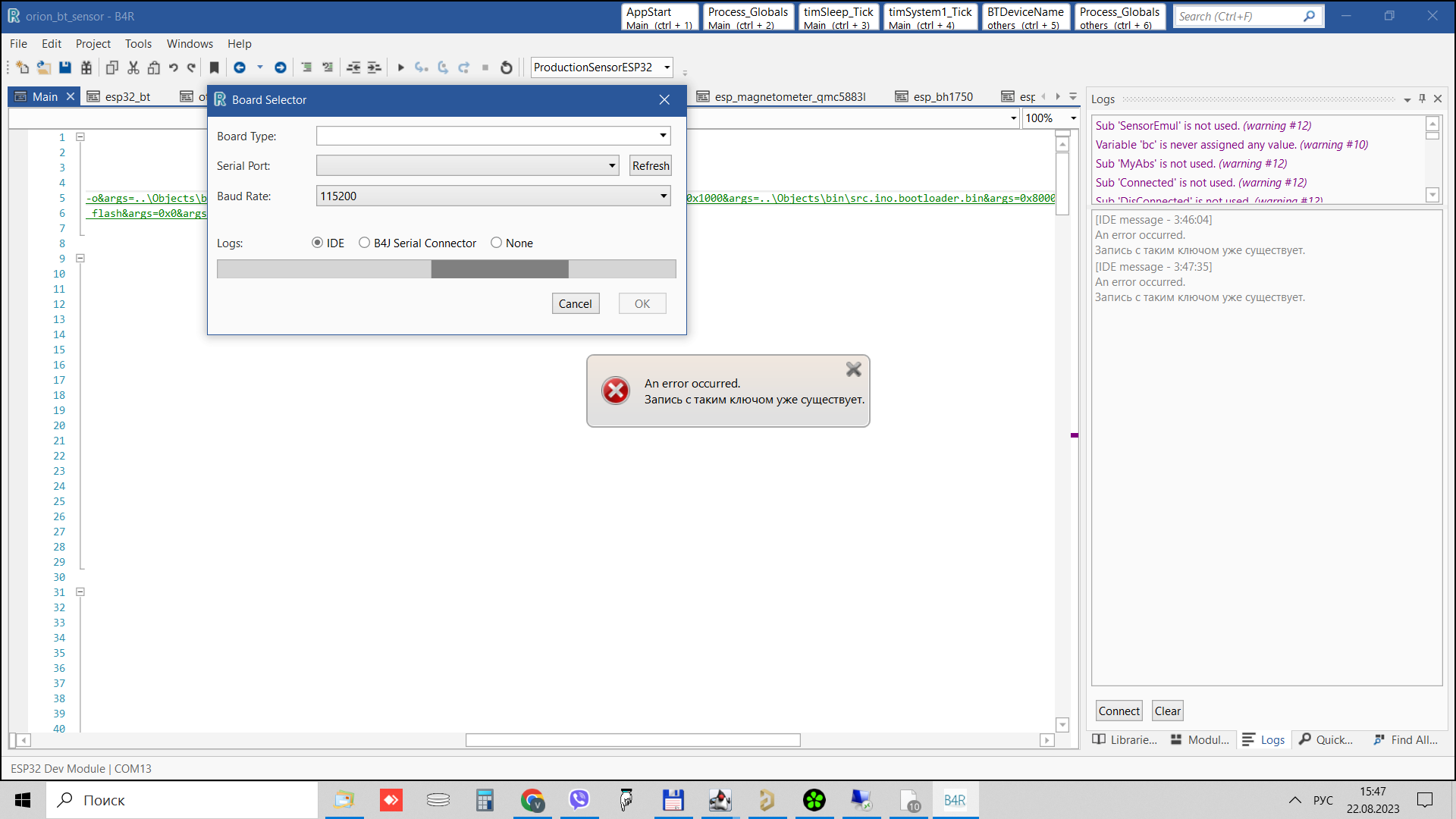The height and width of the screenshot is (819, 1456).
Task: Click the Clear button in Logs
Action: 1167,711
